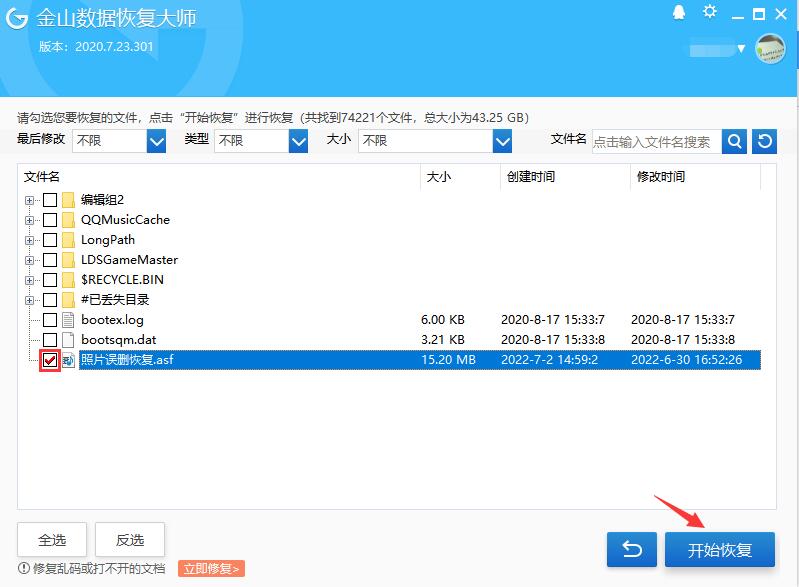Check the #已丢失目录 checkbox

[x=50, y=300]
